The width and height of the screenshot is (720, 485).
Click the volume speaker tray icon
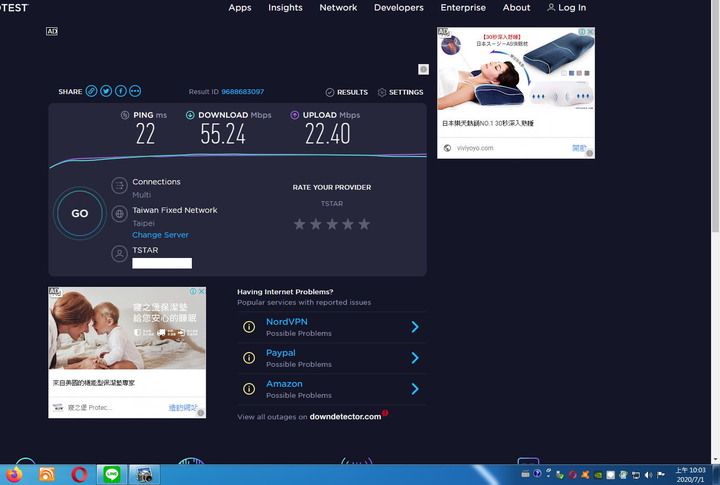(x=648, y=475)
